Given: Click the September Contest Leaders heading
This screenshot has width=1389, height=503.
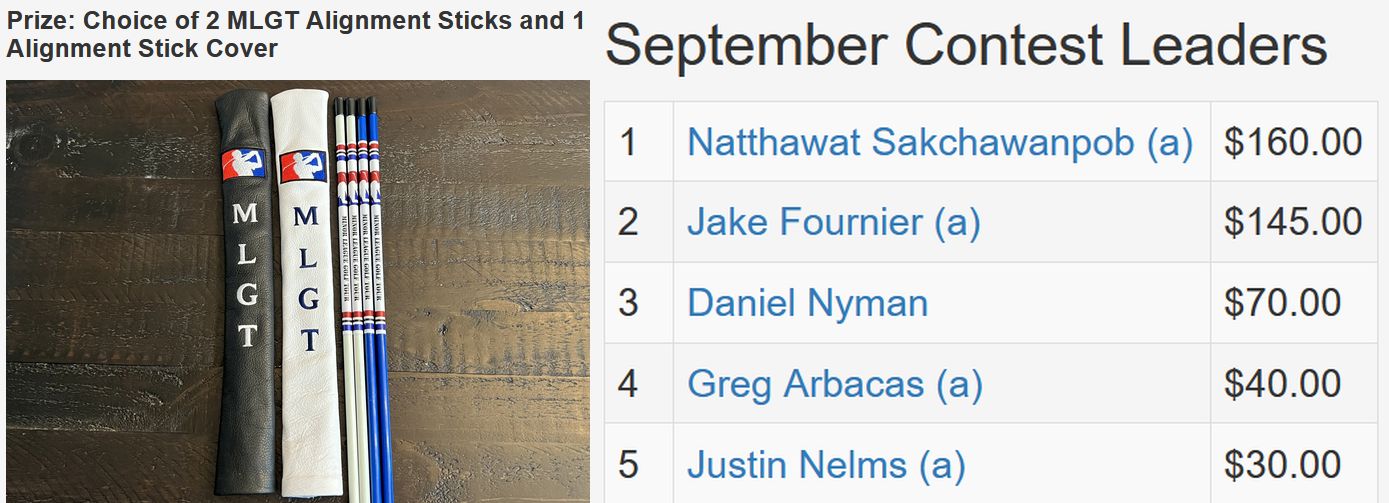Looking at the screenshot, I should point(966,45).
